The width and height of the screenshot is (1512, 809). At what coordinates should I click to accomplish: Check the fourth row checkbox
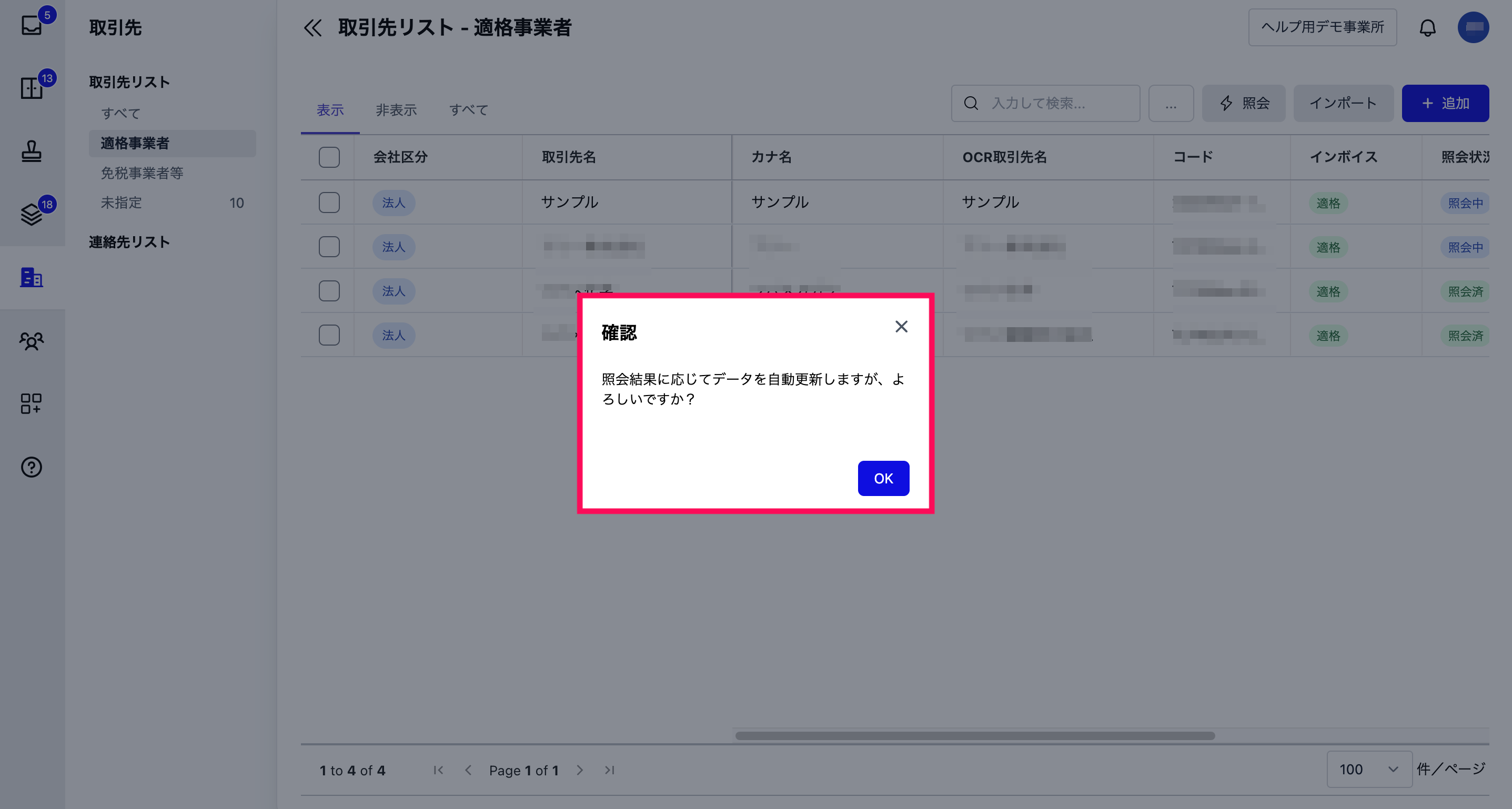tap(329, 335)
